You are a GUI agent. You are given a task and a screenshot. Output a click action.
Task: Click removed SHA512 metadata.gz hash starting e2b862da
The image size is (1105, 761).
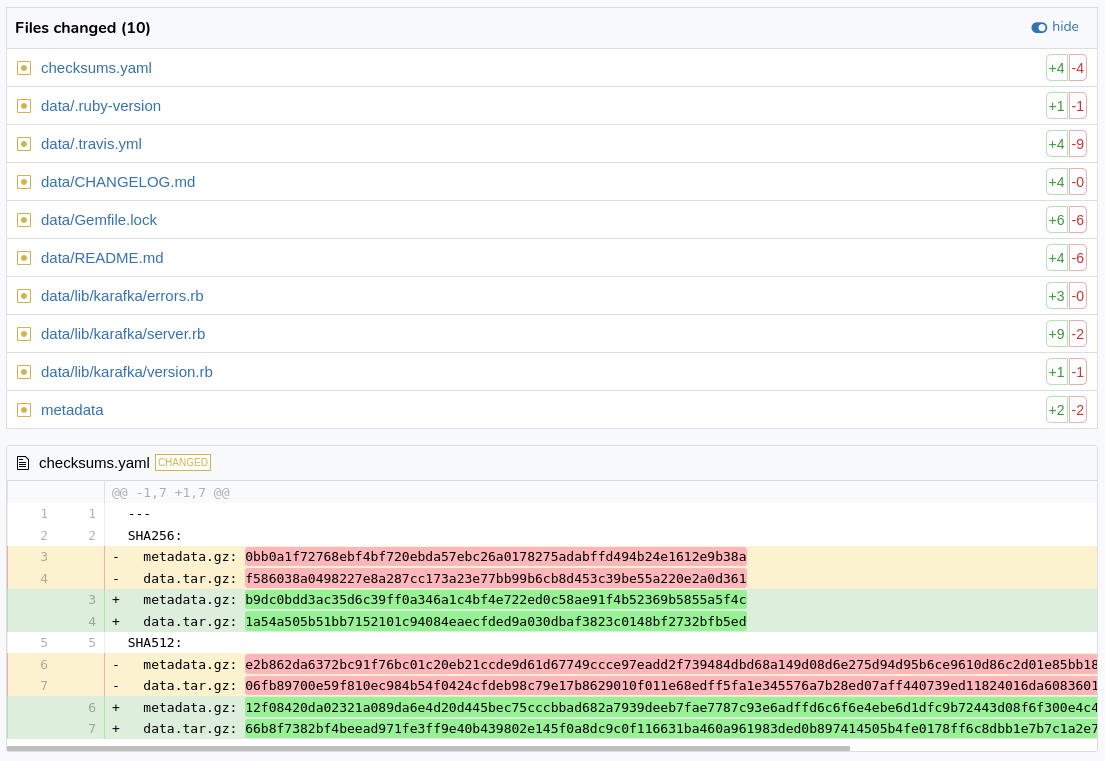(x=671, y=665)
